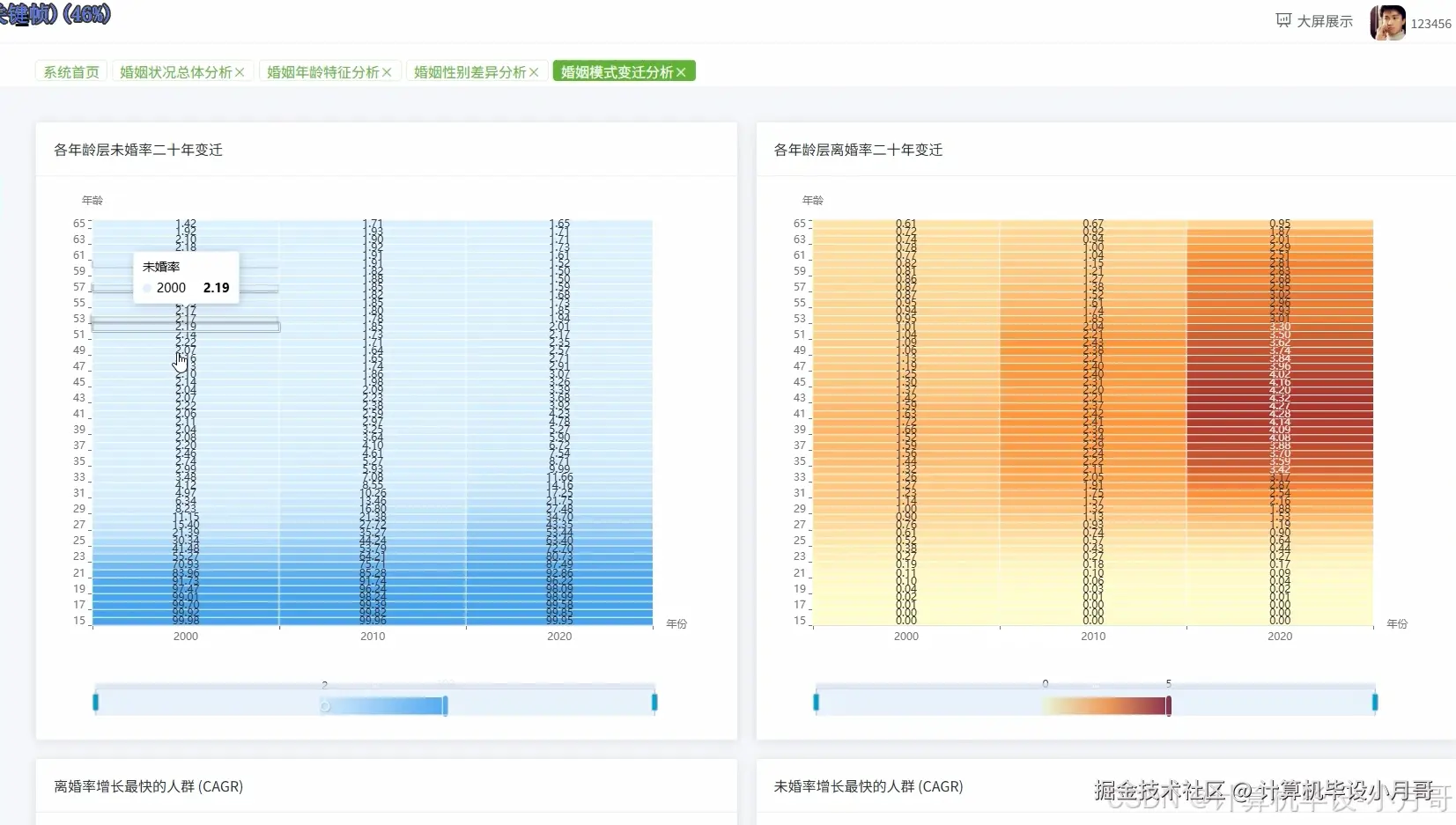Switch to the 婚姻状况总体分析 tab
The image size is (1456, 825).
175,72
